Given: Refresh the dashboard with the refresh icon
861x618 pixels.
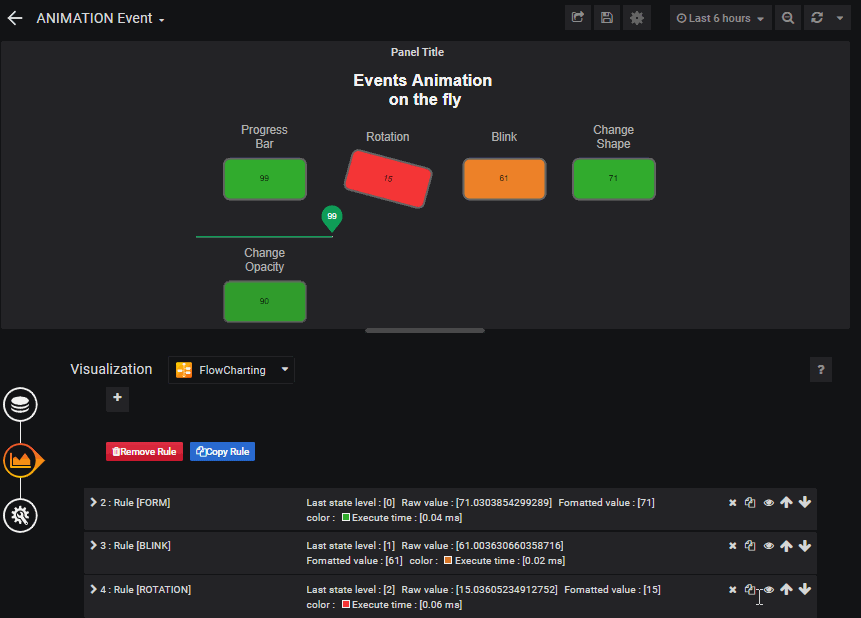Looking at the screenshot, I should pyautogui.click(x=817, y=17).
